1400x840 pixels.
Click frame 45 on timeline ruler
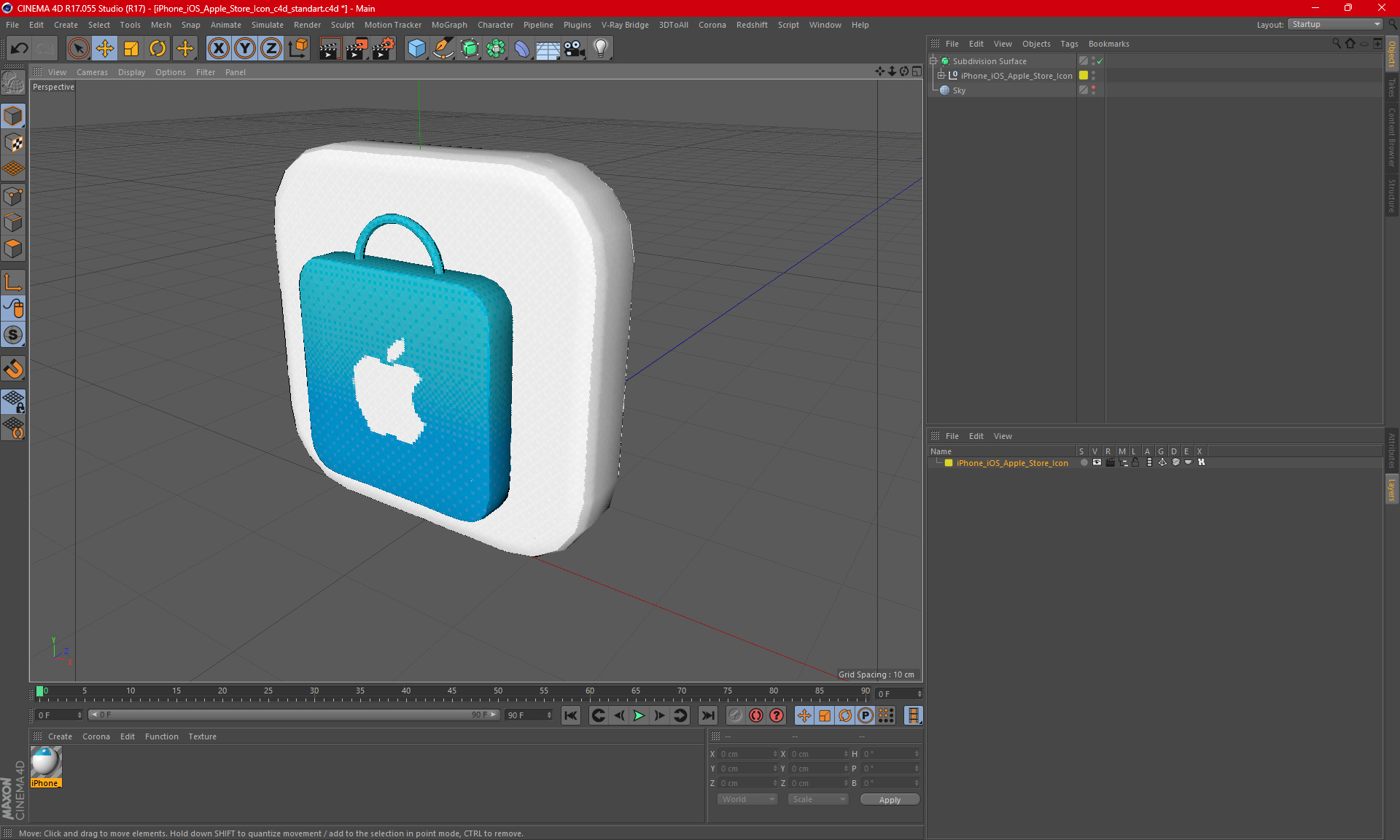tap(452, 692)
